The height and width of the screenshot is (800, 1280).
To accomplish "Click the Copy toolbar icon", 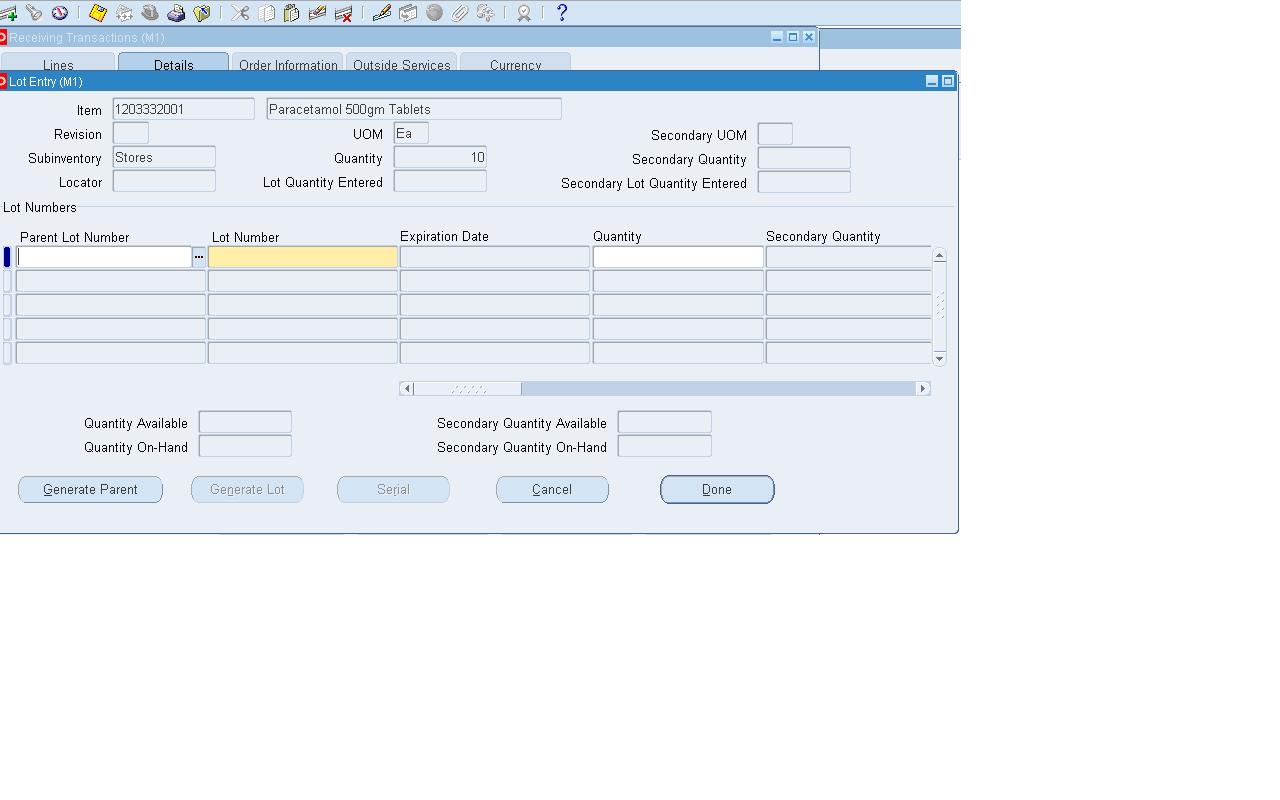I will click(266, 13).
